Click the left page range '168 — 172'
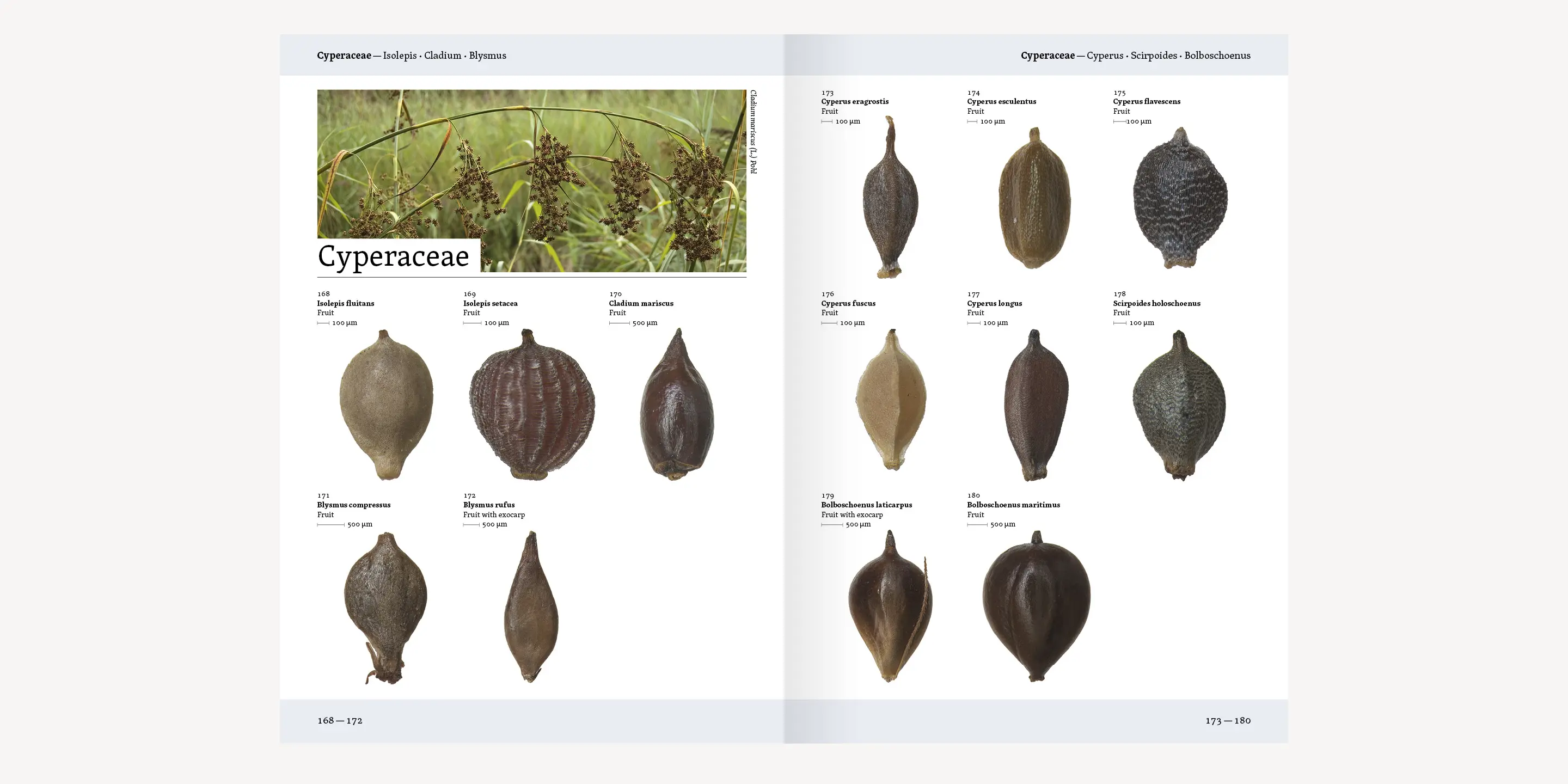This screenshot has width=1568, height=784. 340,721
